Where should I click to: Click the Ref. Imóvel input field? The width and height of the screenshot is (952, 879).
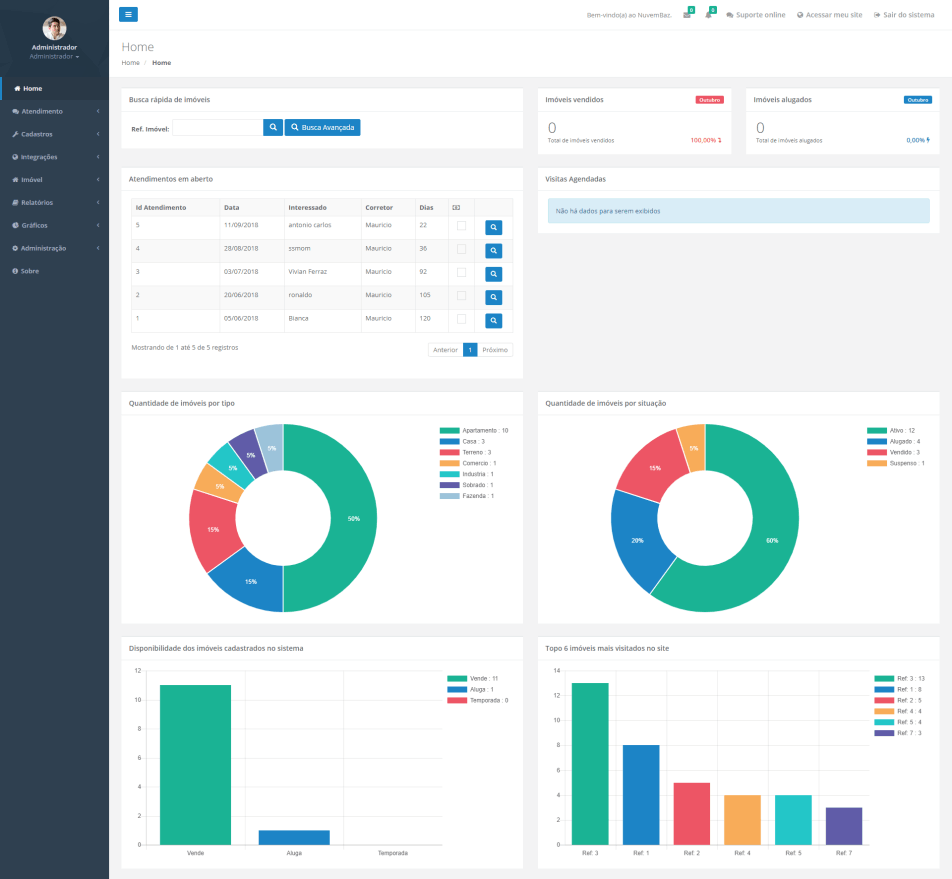pos(217,128)
